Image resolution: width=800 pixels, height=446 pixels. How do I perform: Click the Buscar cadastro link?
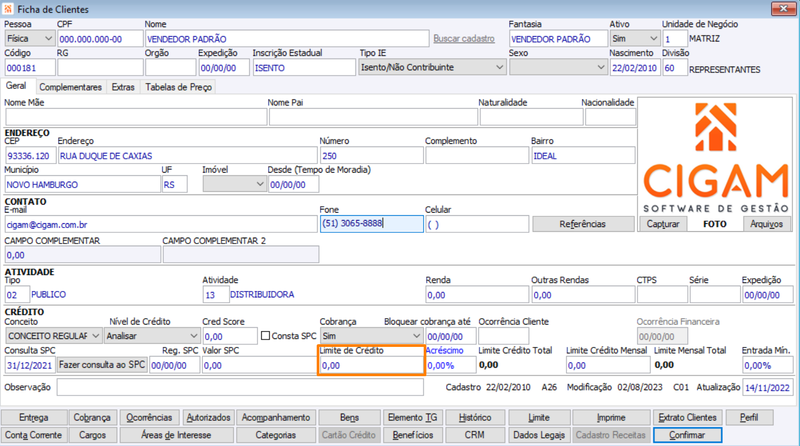click(464, 39)
